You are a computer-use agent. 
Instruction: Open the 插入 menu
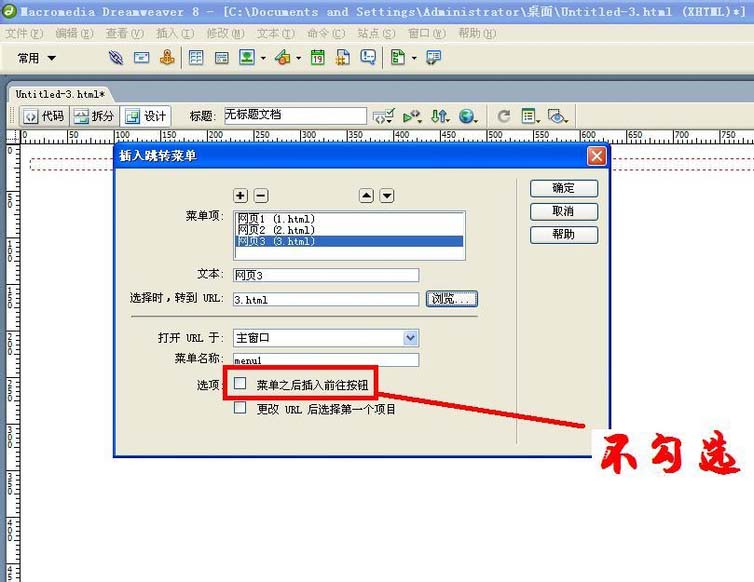(176, 33)
